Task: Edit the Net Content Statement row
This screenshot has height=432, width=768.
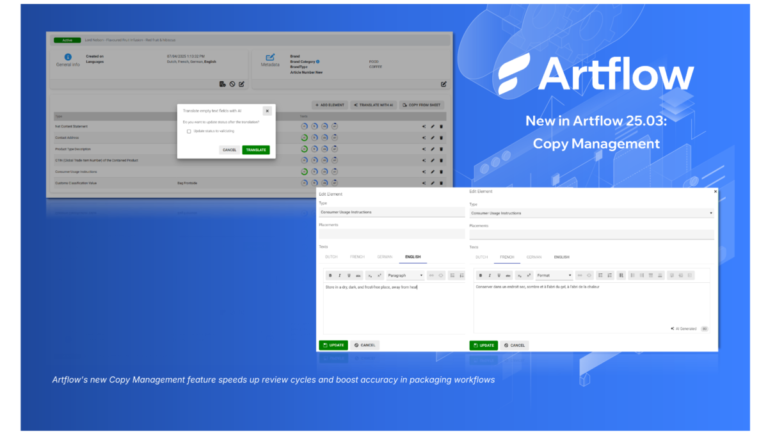Action: 432,126
